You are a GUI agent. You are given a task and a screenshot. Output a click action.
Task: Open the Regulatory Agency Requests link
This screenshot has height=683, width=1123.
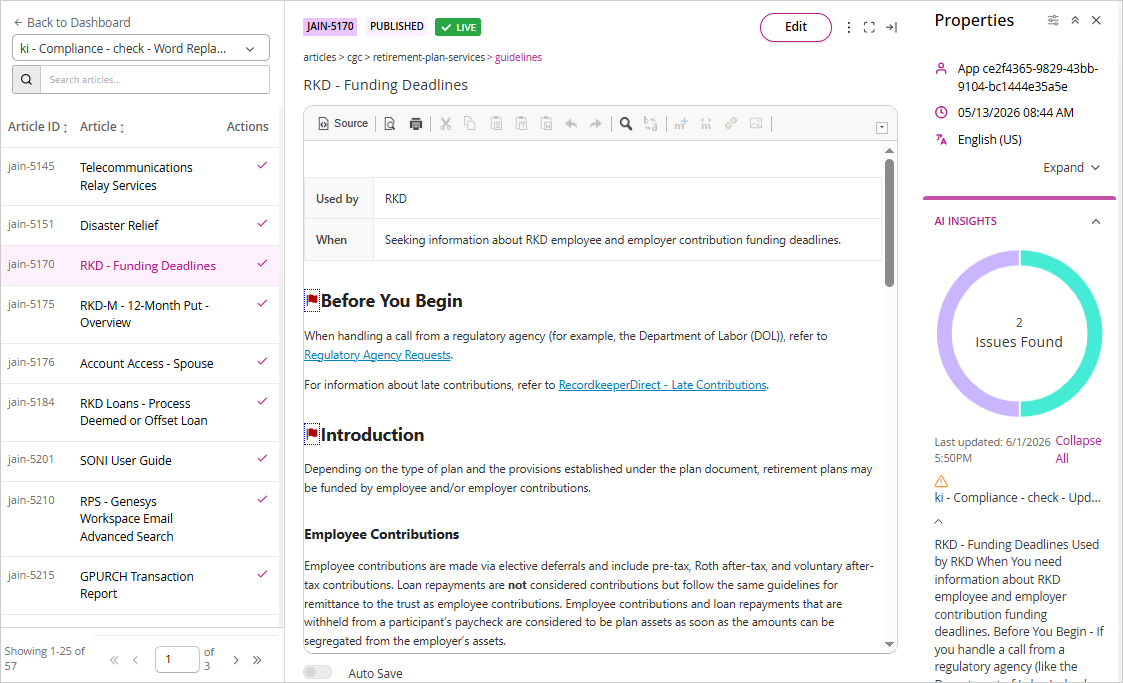tap(377, 354)
